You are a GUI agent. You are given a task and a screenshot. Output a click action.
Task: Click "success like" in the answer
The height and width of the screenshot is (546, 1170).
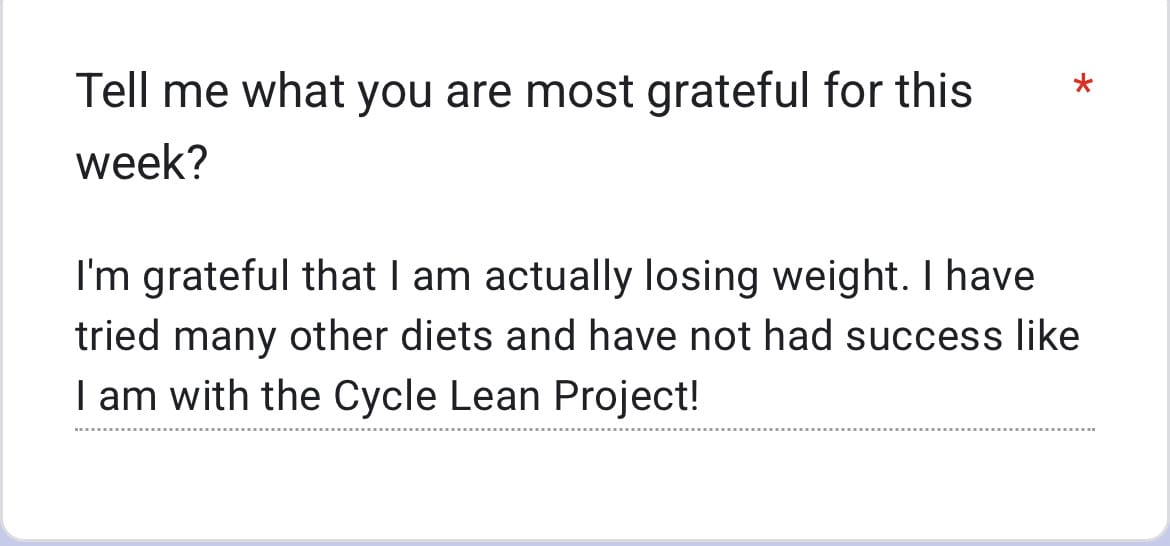coord(962,337)
